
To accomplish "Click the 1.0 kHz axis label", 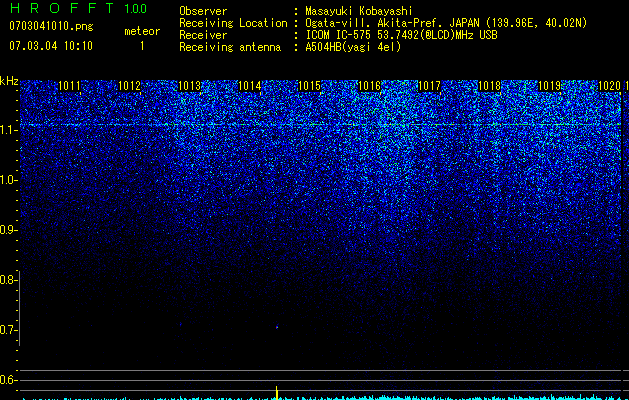I will click(8, 180).
